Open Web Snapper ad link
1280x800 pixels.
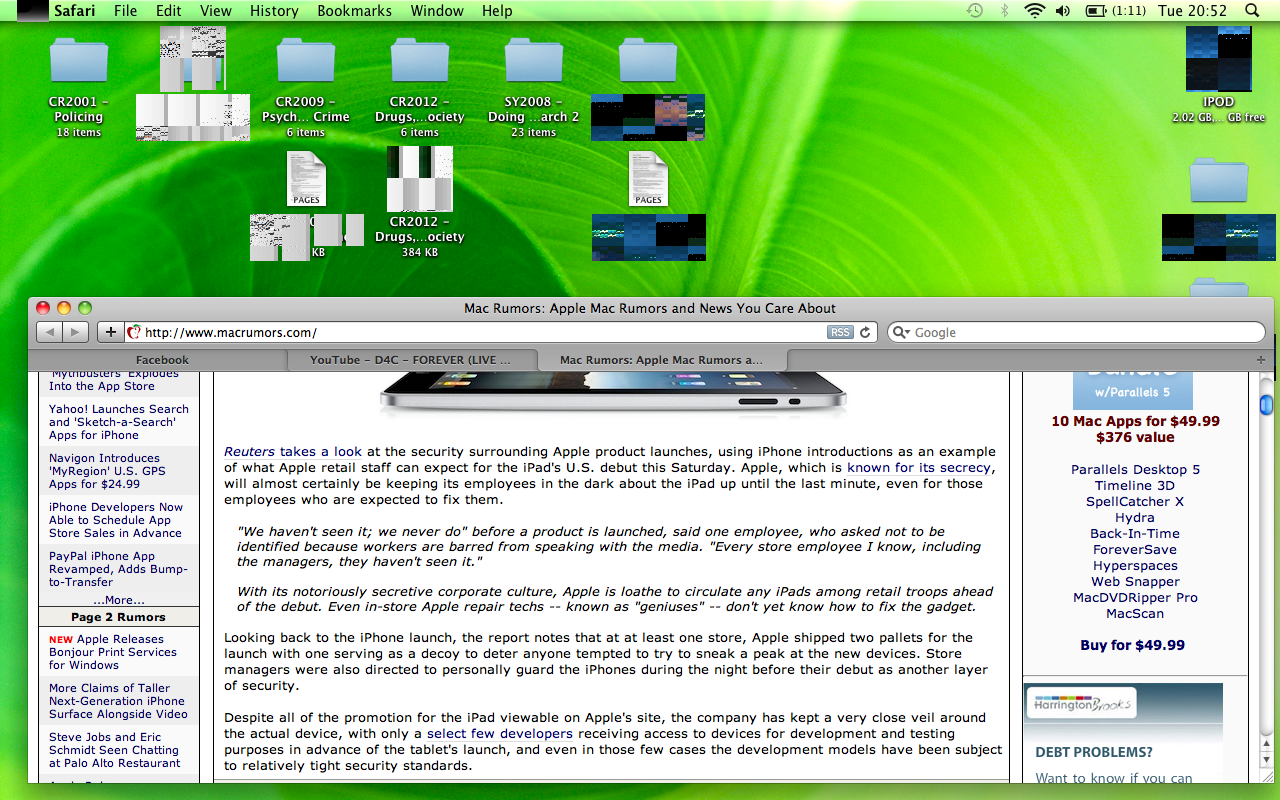[x=1135, y=582]
